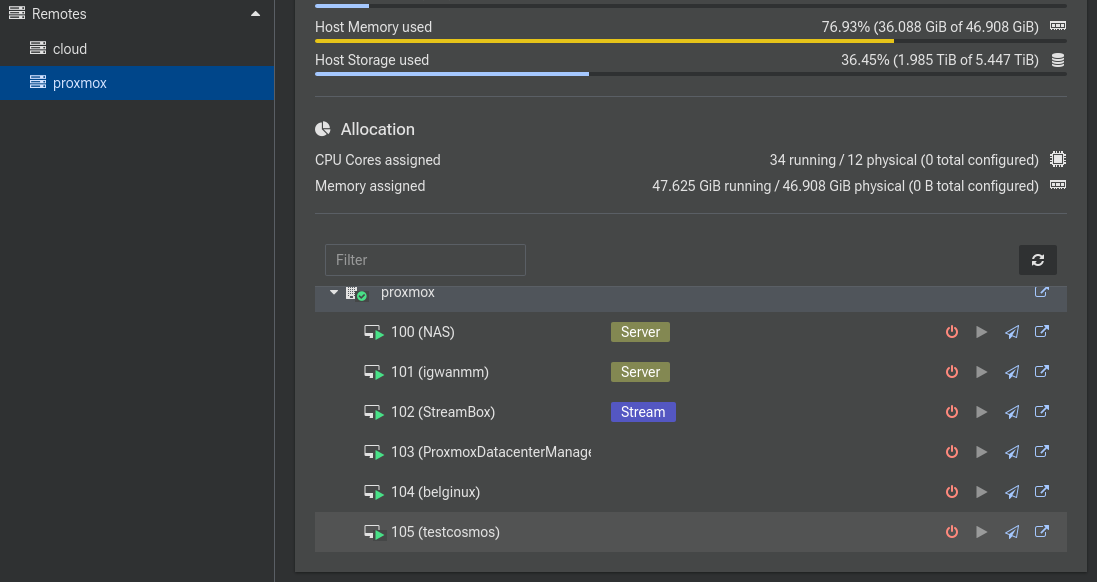Select the cloud remote in sidebar
The width and height of the screenshot is (1097, 582).
(137, 49)
